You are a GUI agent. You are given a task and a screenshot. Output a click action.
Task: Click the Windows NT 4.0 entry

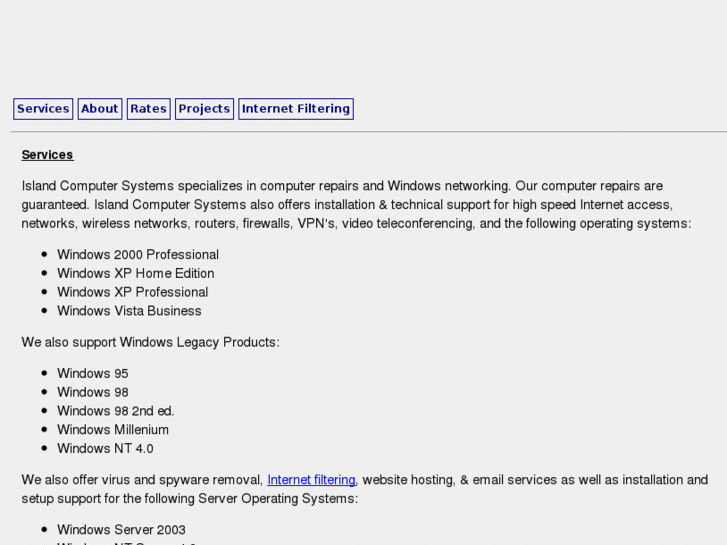[x=105, y=449]
